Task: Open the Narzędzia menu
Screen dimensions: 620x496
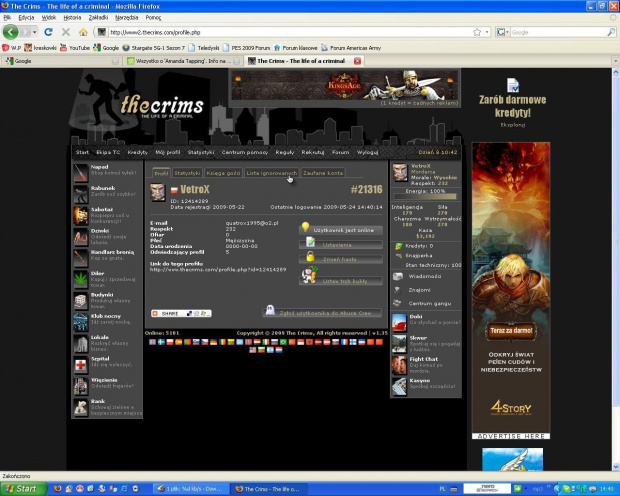Action: coord(127,17)
